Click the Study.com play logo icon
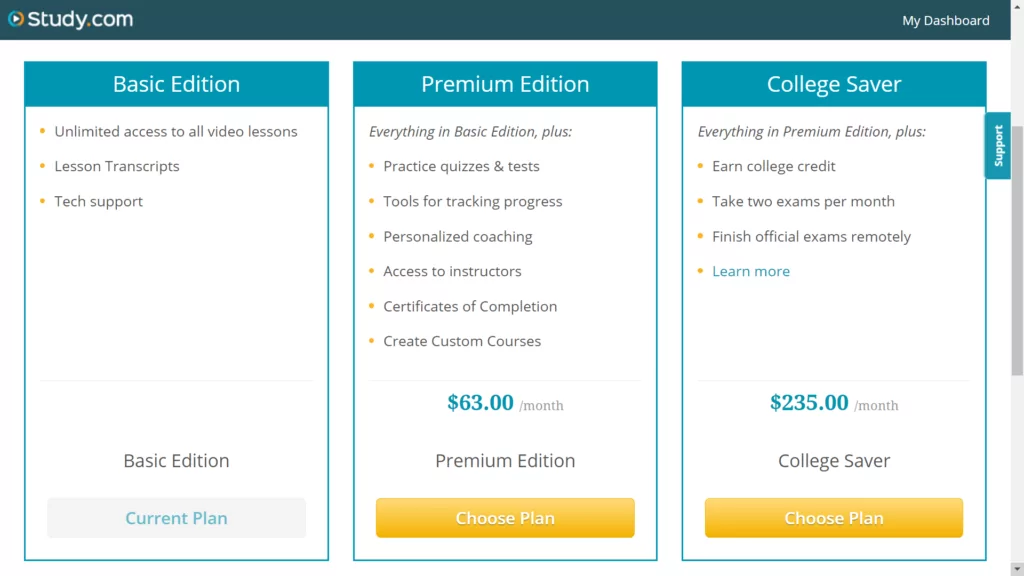The width and height of the screenshot is (1024, 576). (16, 19)
